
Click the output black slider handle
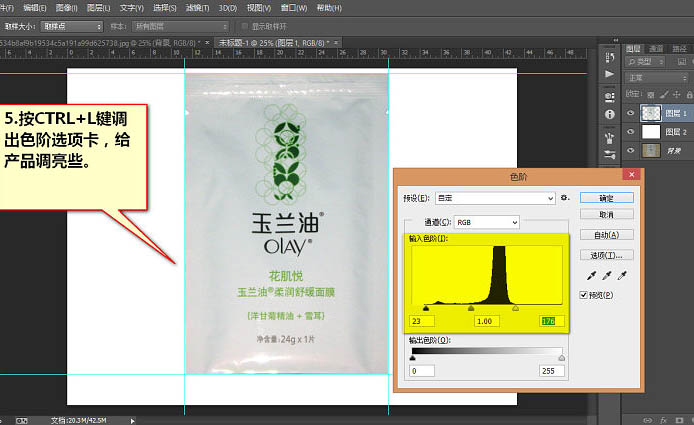413,358
